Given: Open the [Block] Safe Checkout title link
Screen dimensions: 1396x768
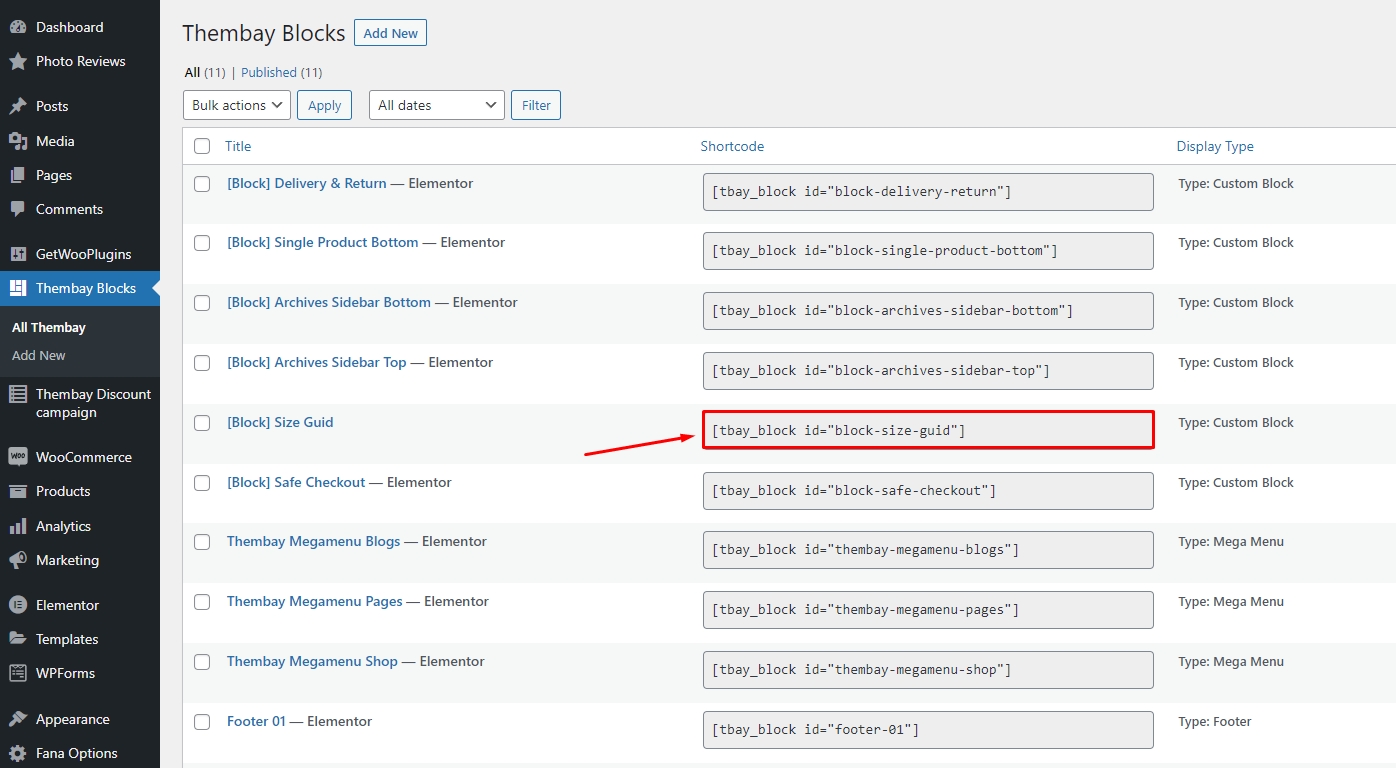Looking at the screenshot, I should (296, 482).
